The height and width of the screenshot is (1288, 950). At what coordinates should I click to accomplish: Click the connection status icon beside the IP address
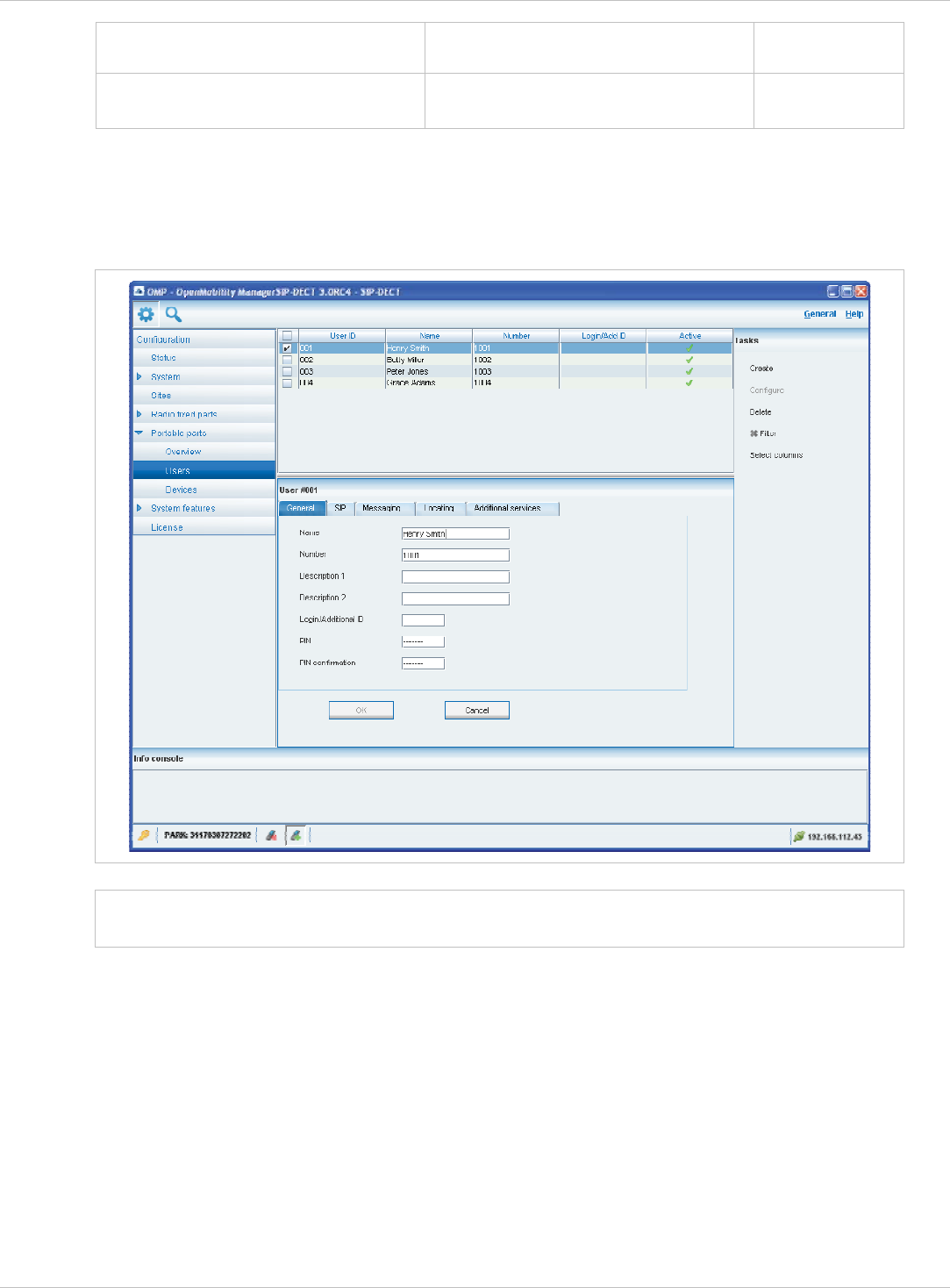tap(798, 836)
